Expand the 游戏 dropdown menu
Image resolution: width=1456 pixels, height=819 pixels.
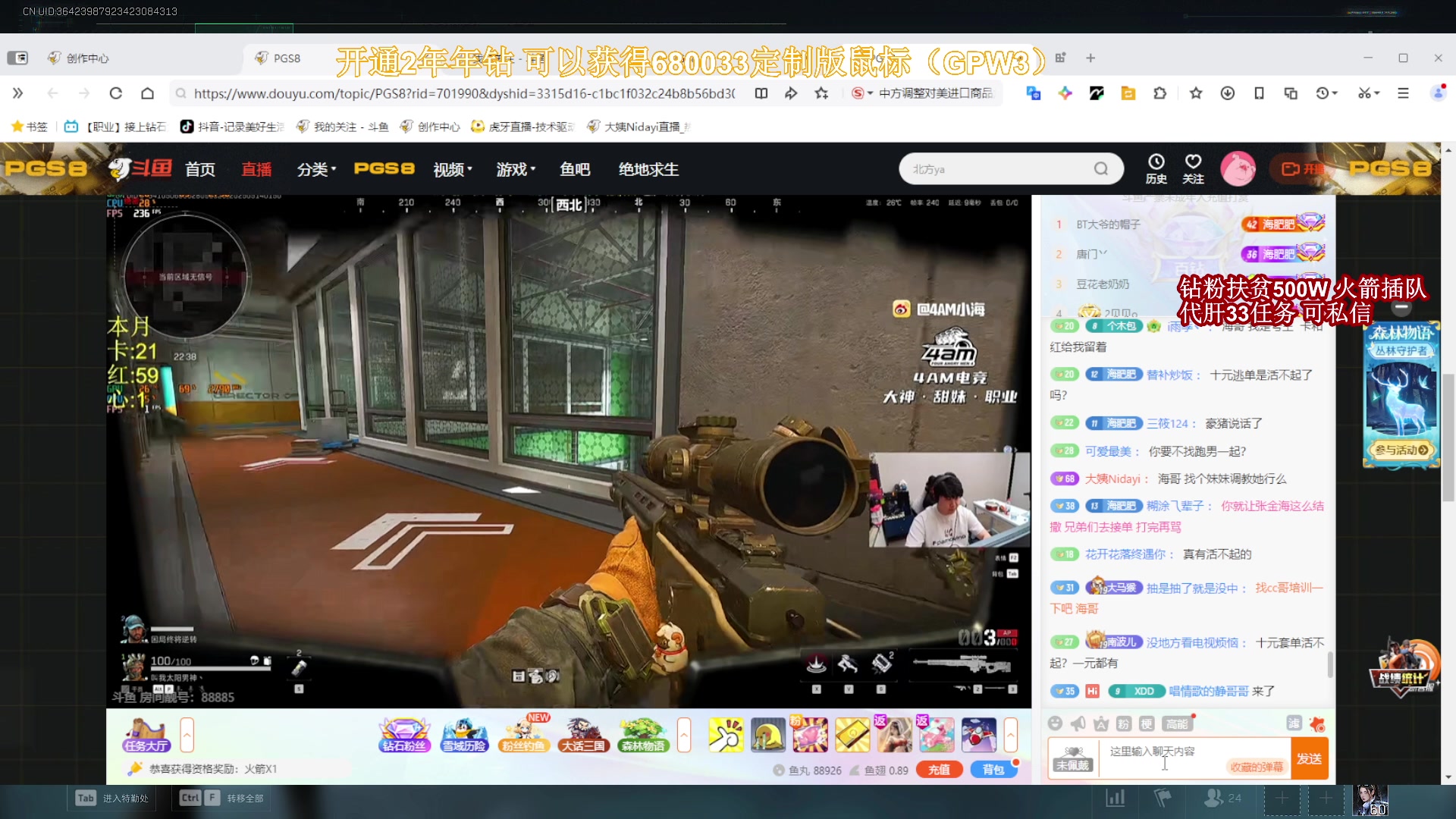[x=516, y=169]
